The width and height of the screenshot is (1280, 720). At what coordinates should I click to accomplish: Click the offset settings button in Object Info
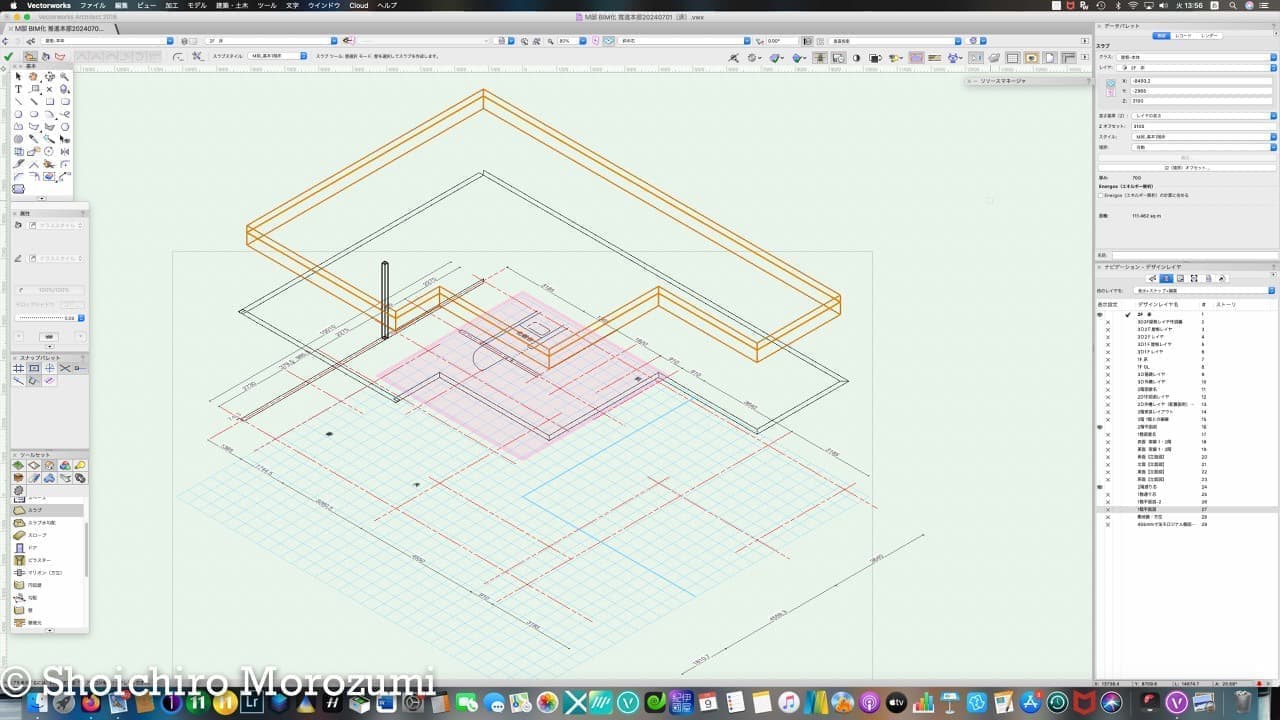[x=1186, y=167]
